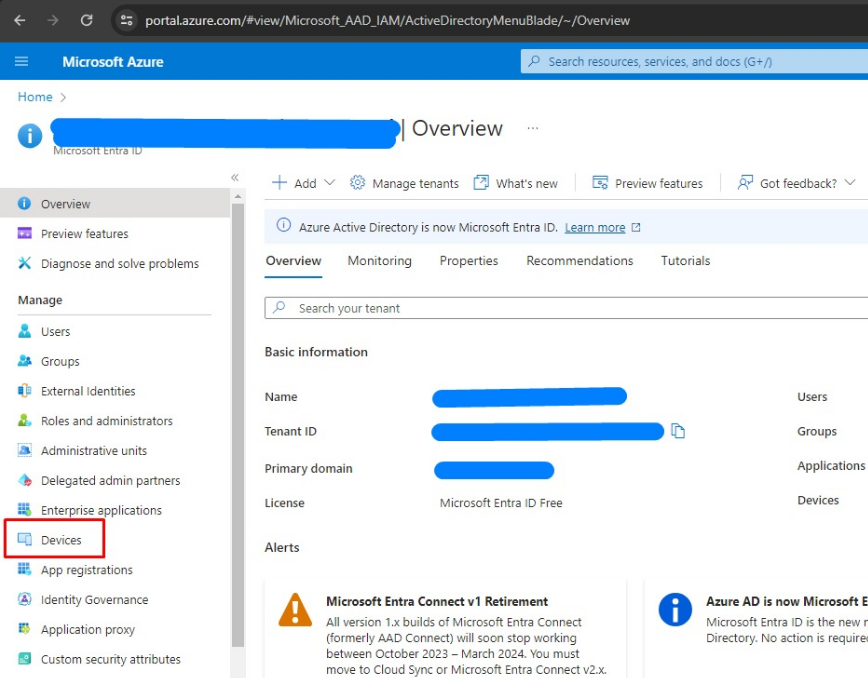Click the Roles and administrators icon
868x678 pixels.
(x=24, y=421)
